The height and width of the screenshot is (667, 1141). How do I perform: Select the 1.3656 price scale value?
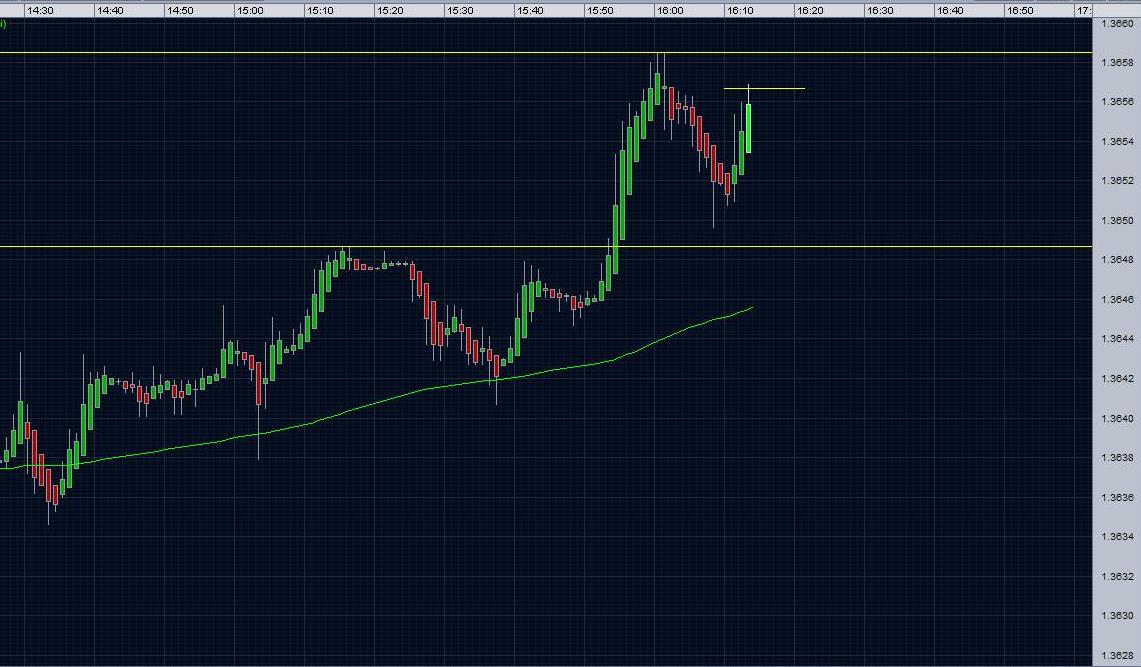1117,102
